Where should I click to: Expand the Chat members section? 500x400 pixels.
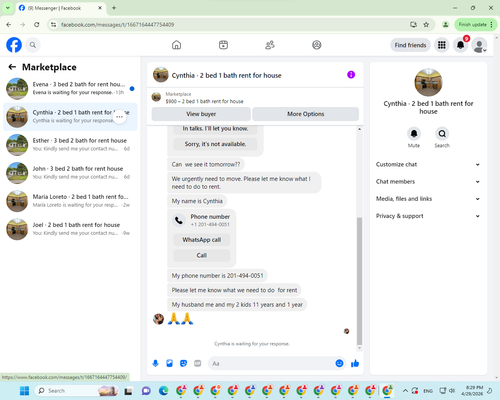428,182
